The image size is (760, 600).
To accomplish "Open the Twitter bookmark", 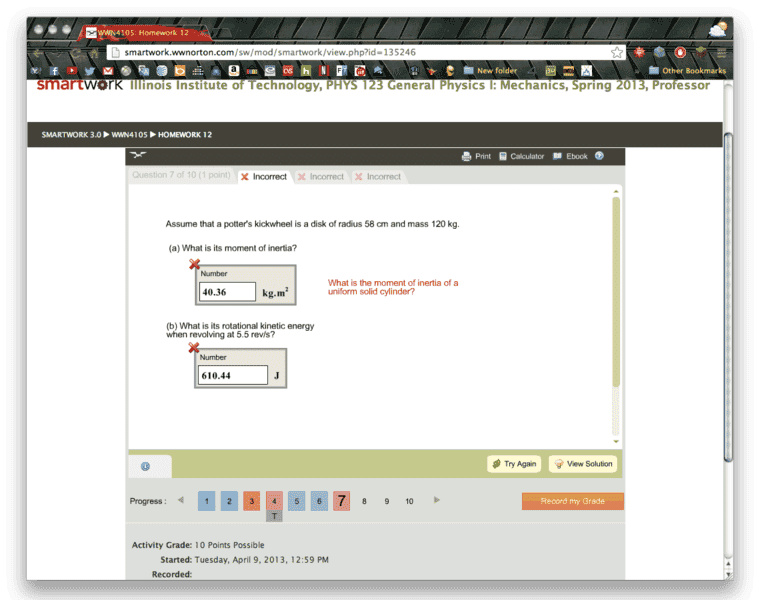I will click(90, 71).
